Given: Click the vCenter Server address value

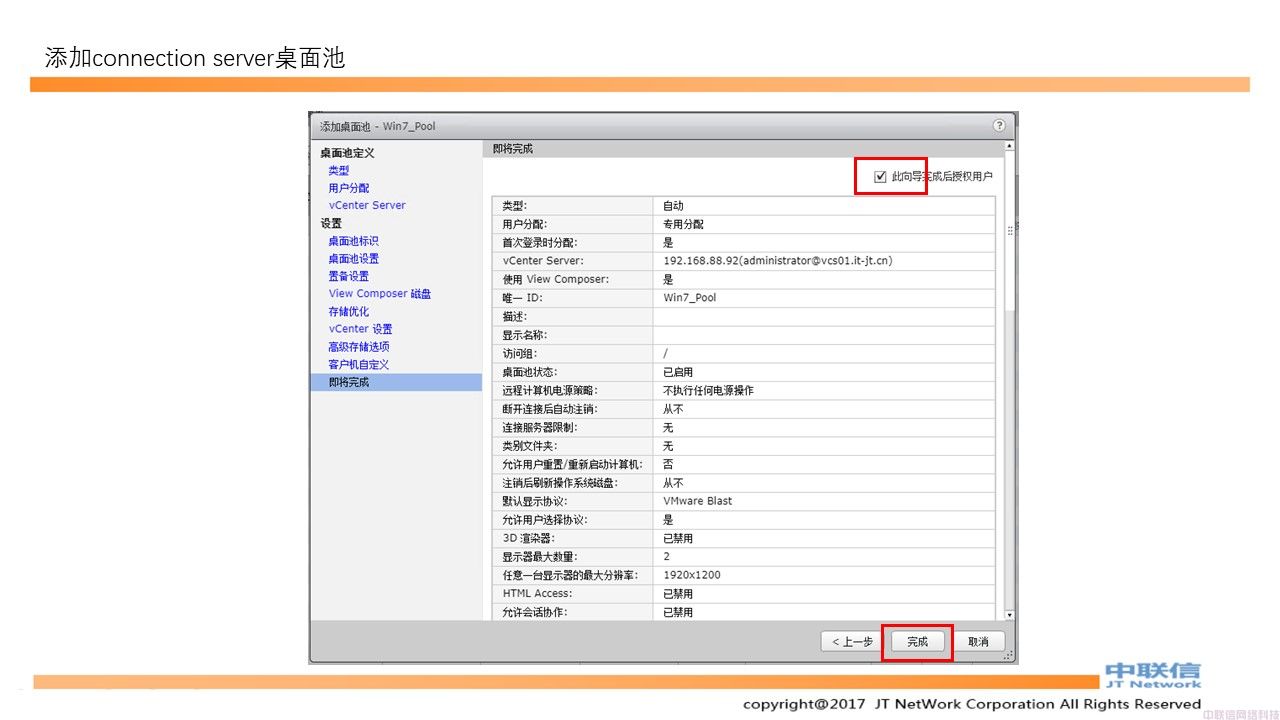Looking at the screenshot, I should click(x=777, y=260).
